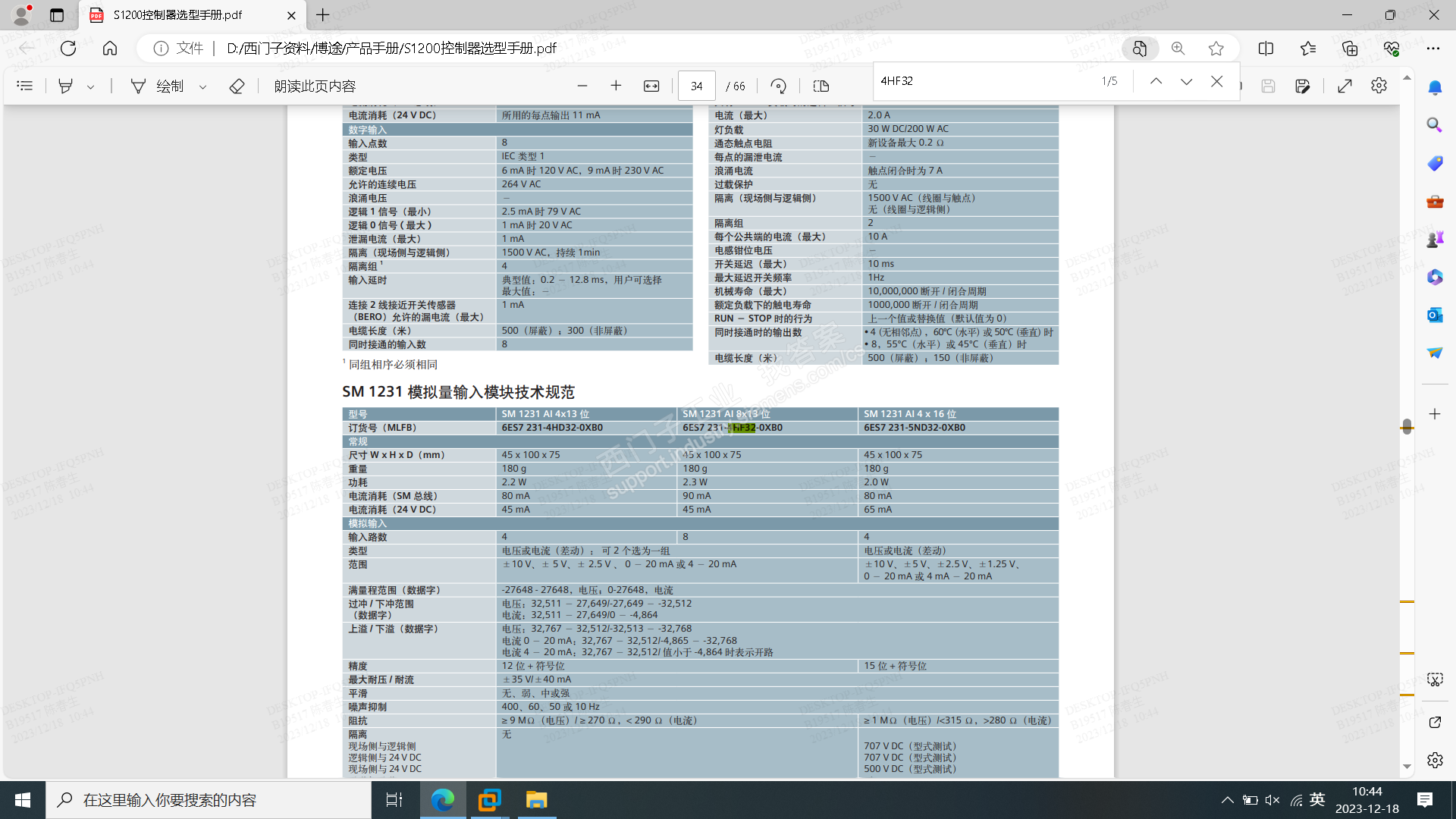Close the find search bar
Viewport: 1456px width, 819px height.
point(1216,81)
